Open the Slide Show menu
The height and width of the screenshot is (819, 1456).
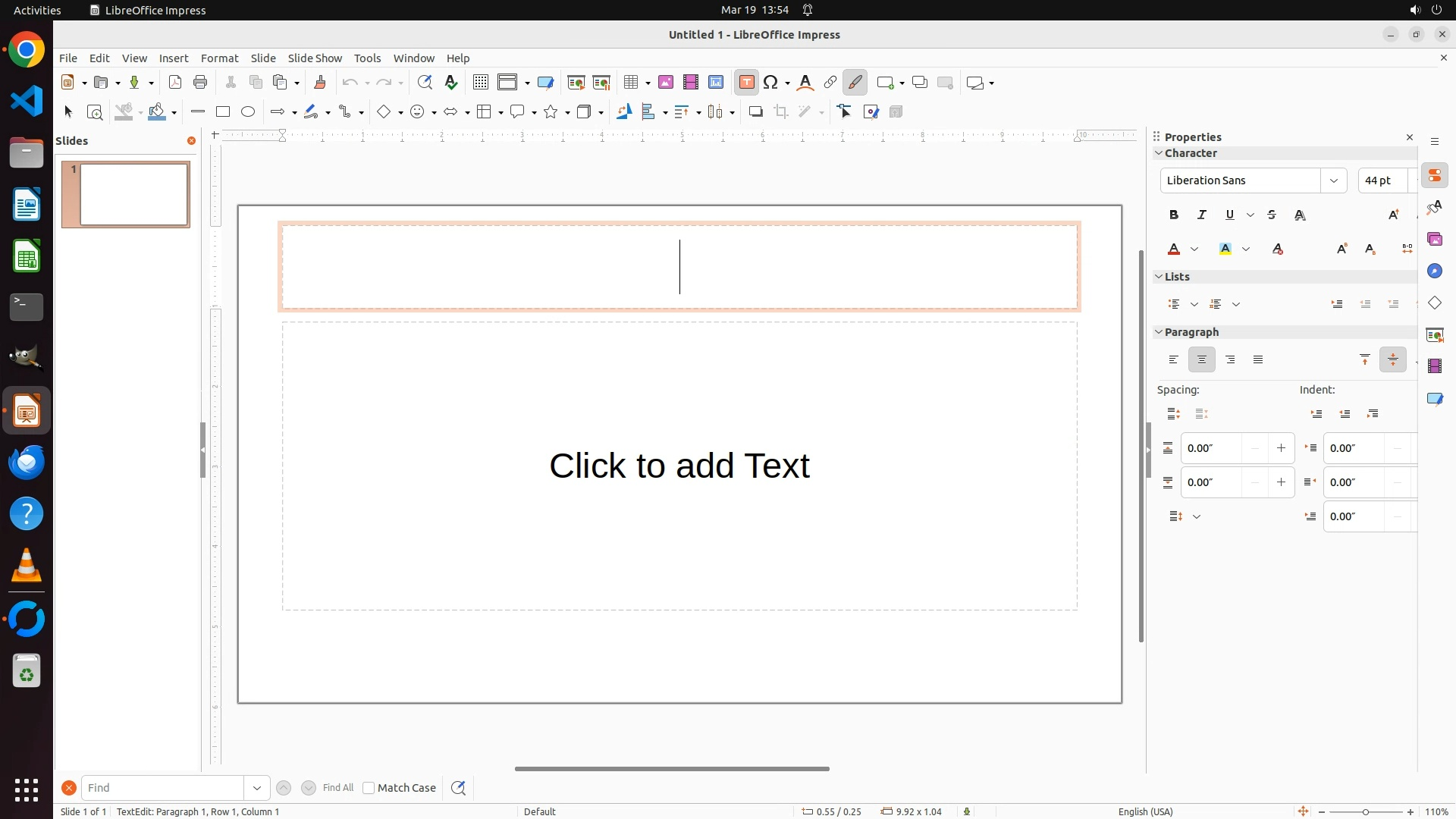315,58
